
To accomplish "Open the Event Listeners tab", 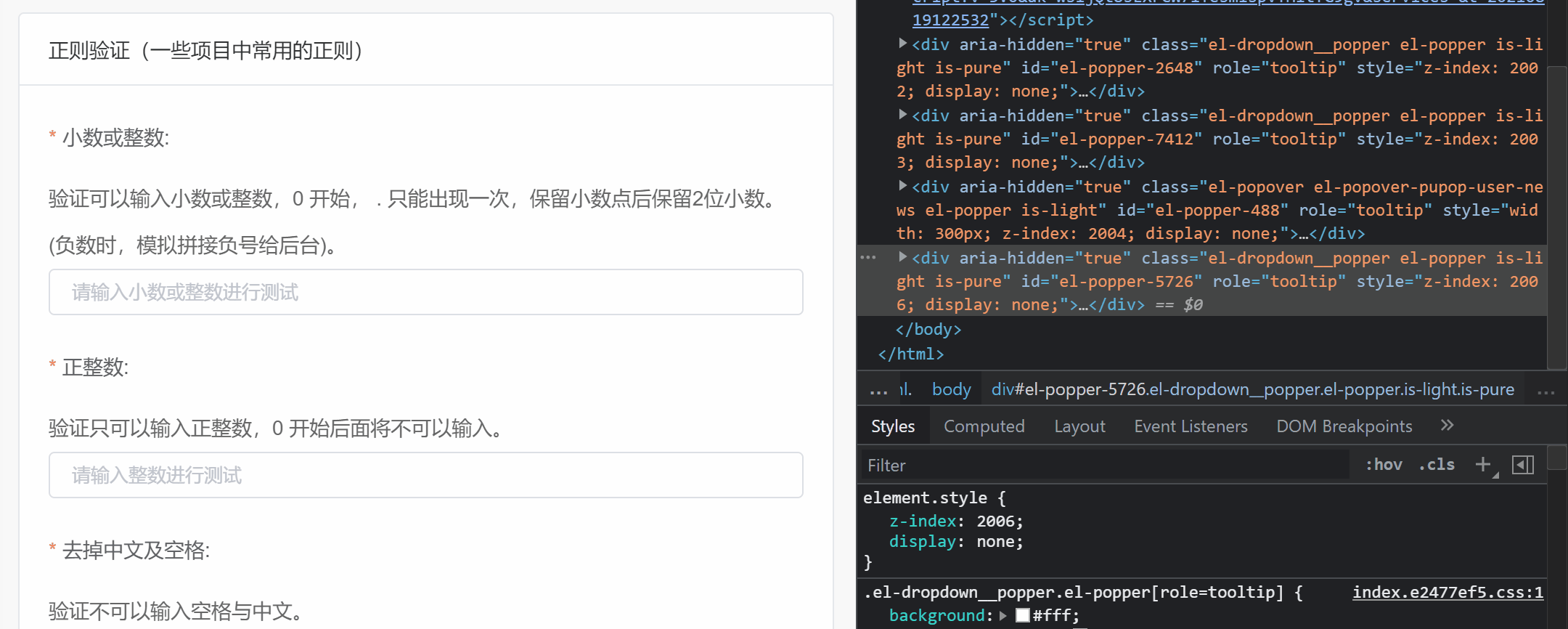I will 1191,426.
